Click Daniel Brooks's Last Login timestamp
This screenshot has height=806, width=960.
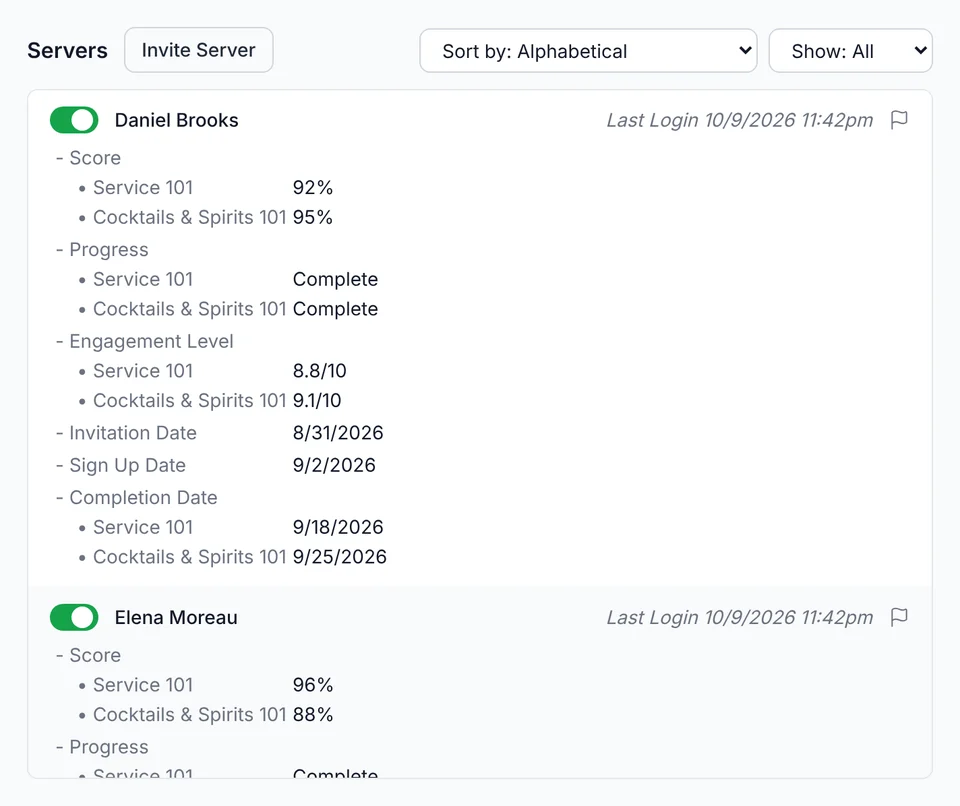coord(740,120)
